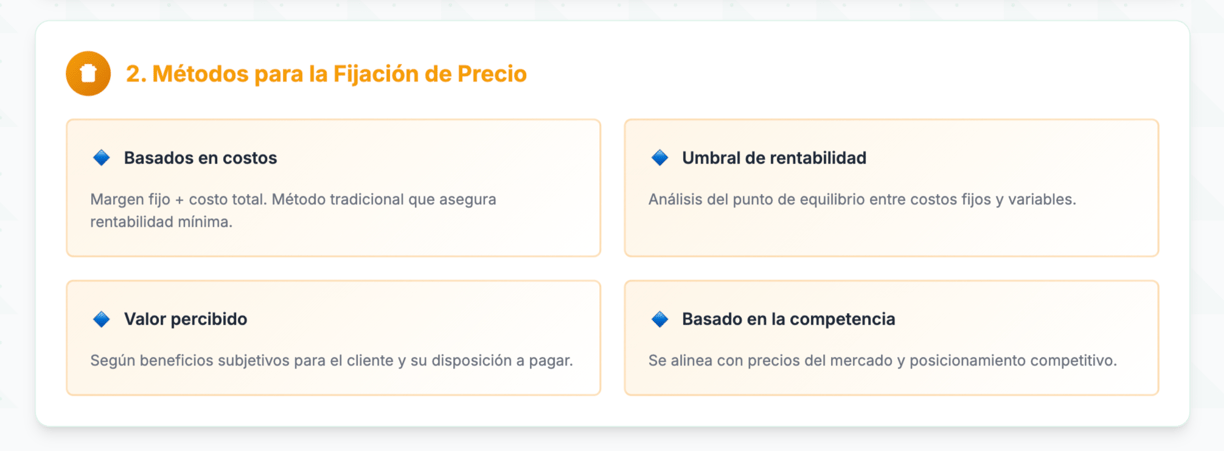Click the 'Según beneficios subjetivos' description text
1224x451 pixels.
[331, 360]
